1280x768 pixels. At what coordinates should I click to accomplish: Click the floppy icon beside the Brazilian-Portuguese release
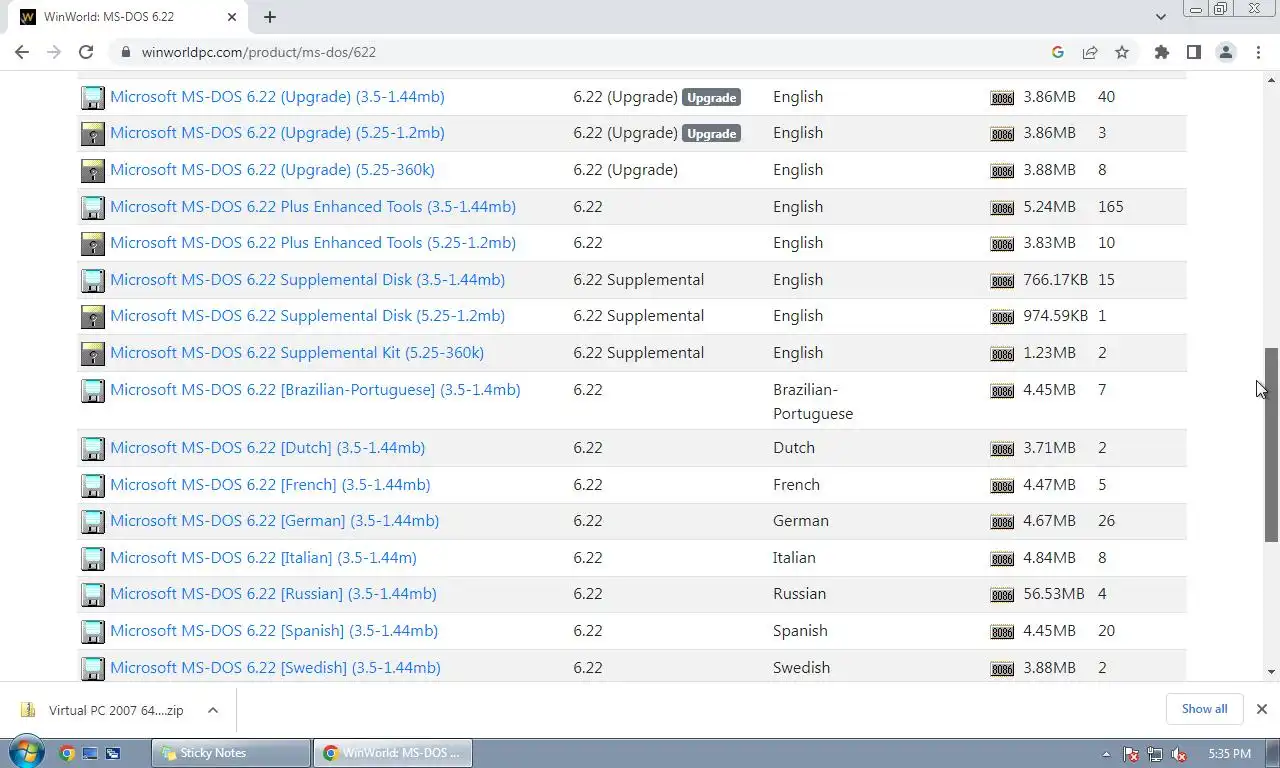point(92,391)
